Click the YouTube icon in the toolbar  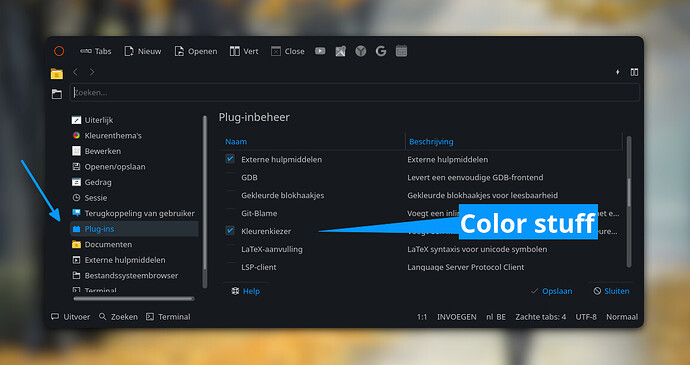tap(320, 51)
